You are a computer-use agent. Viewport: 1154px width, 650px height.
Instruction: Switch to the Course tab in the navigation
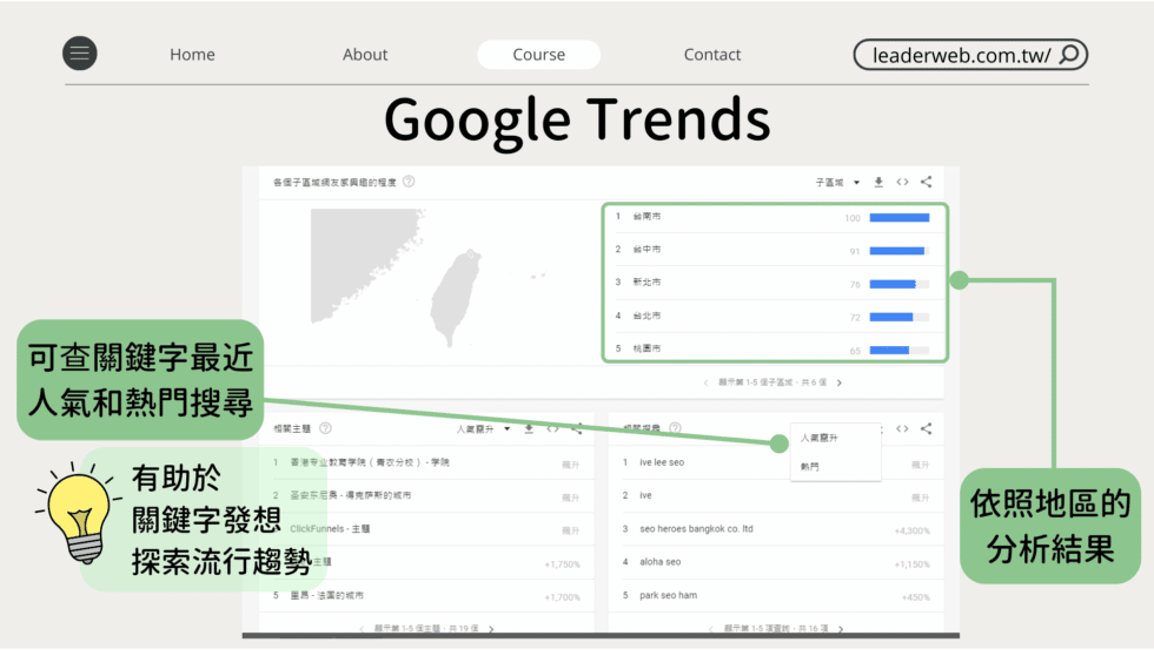pyautogui.click(x=538, y=54)
